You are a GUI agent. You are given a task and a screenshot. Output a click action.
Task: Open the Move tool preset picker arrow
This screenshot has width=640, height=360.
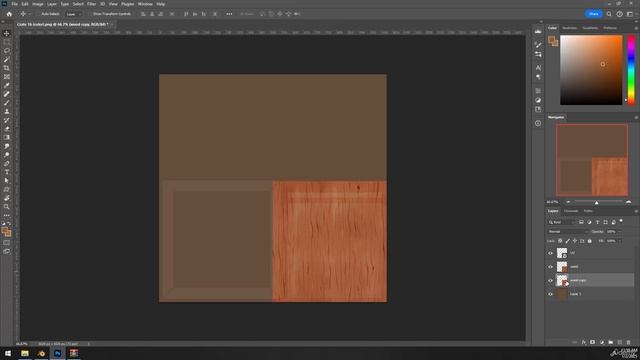click(30, 14)
